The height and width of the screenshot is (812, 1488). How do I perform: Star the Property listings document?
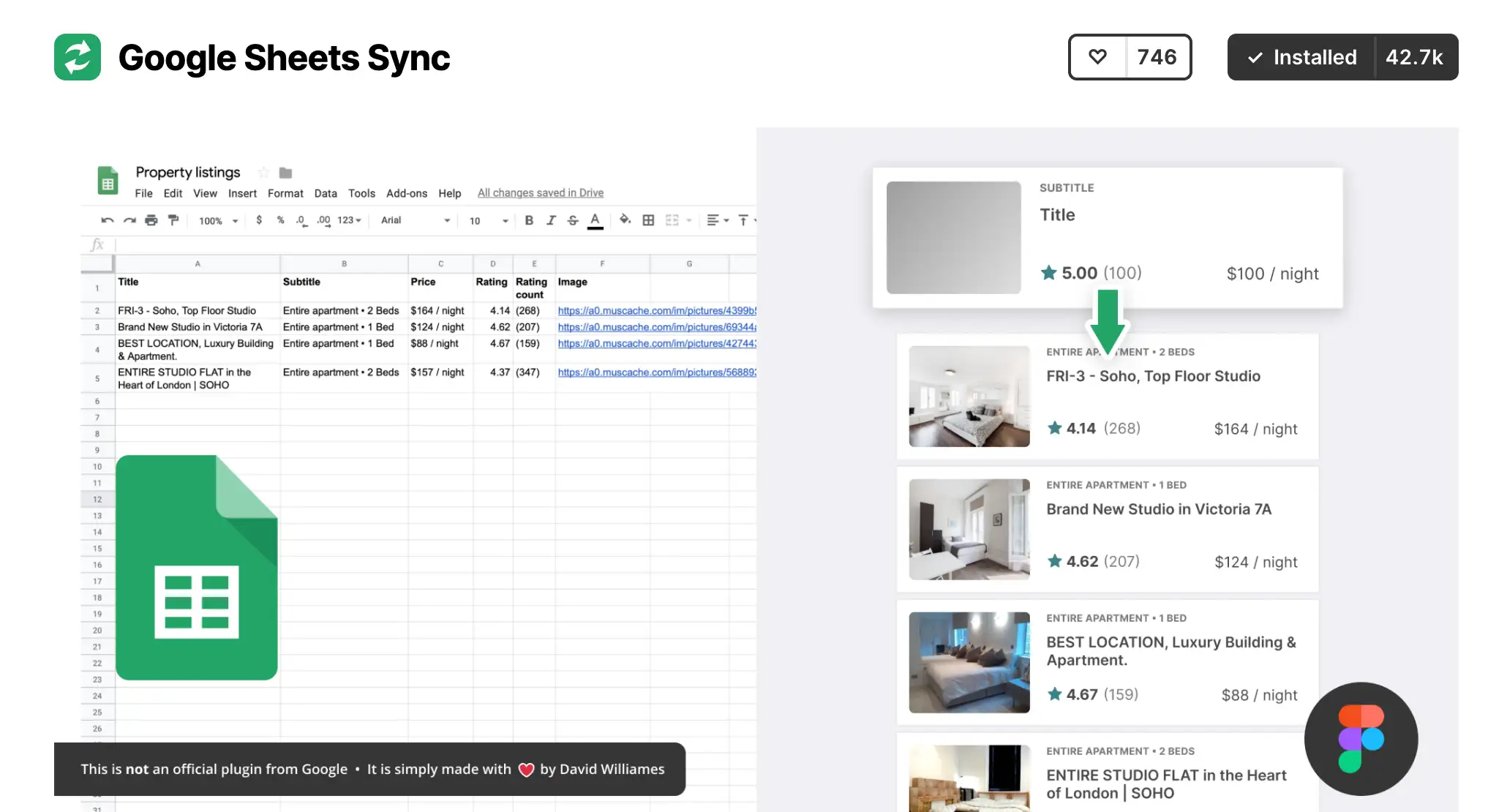point(264,173)
